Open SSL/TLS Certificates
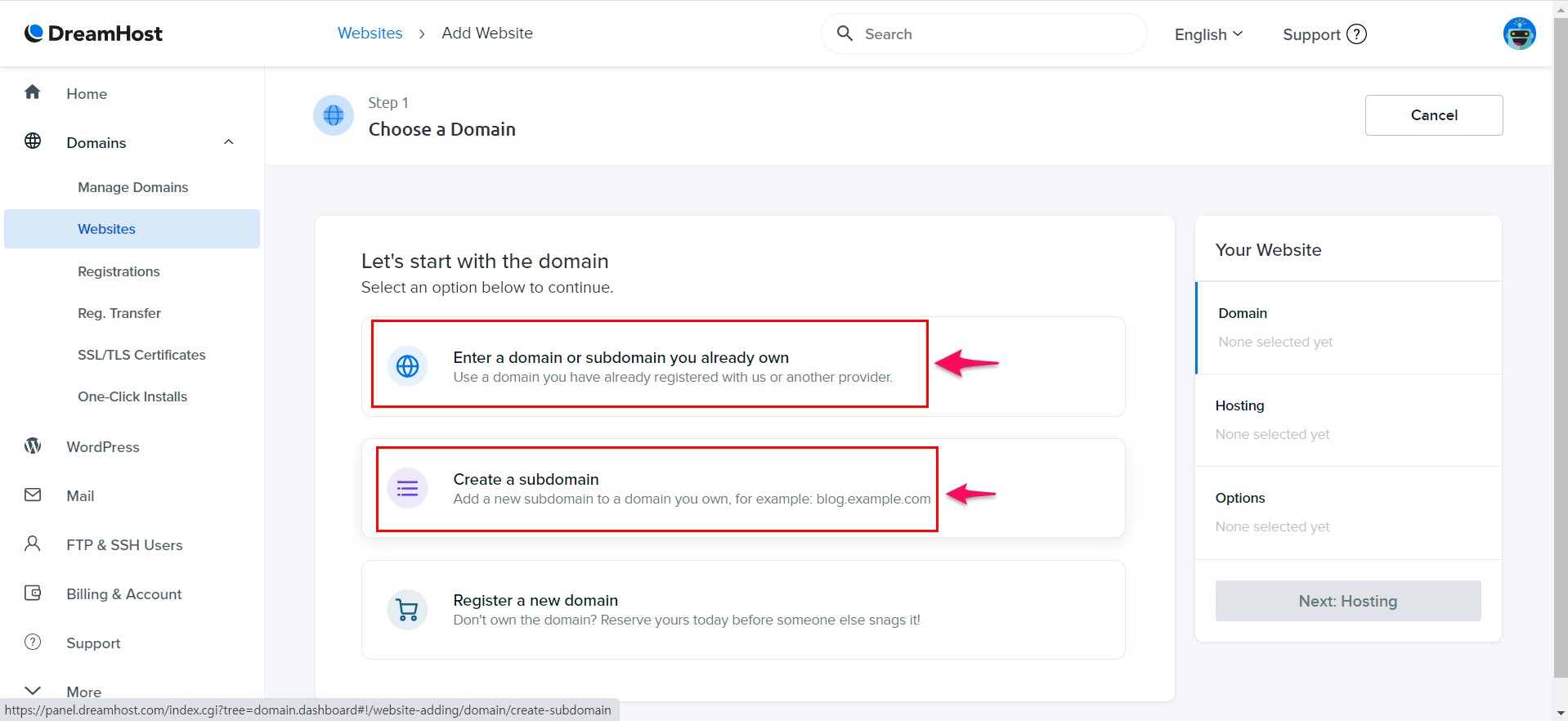The width and height of the screenshot is (1568, 721). 141,355
